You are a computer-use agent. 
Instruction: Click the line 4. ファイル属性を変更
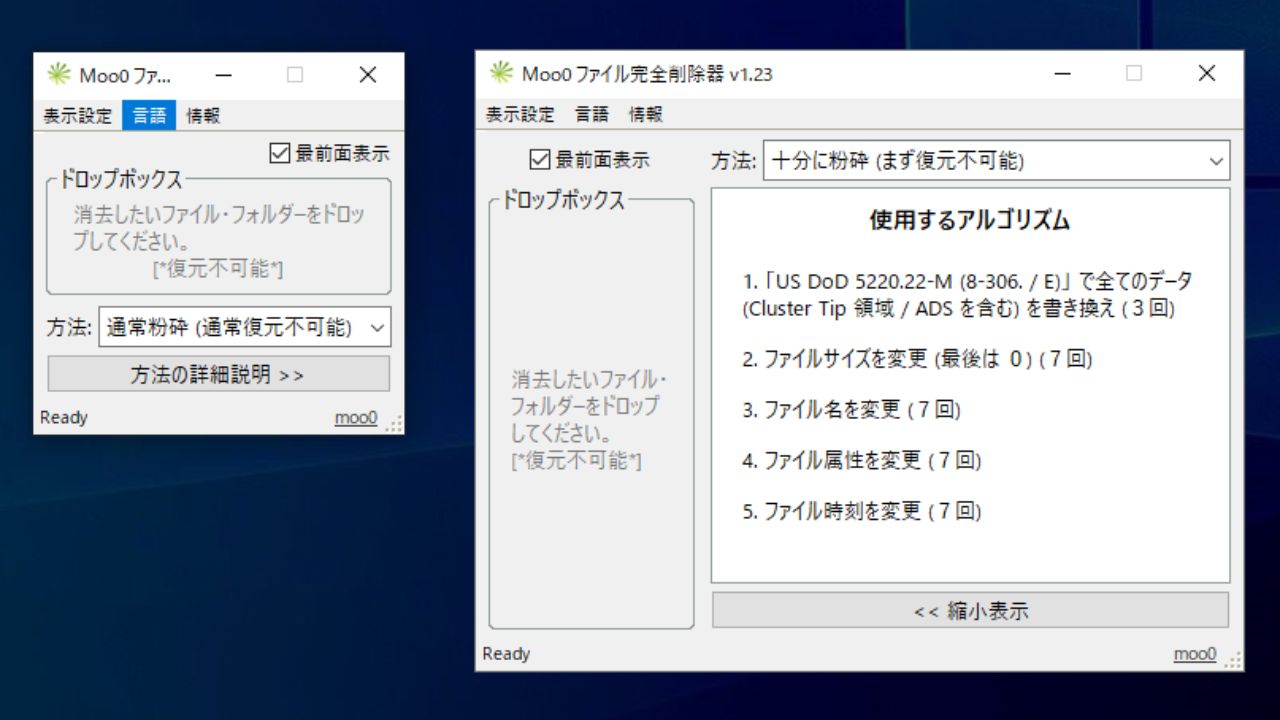(862, 461)
